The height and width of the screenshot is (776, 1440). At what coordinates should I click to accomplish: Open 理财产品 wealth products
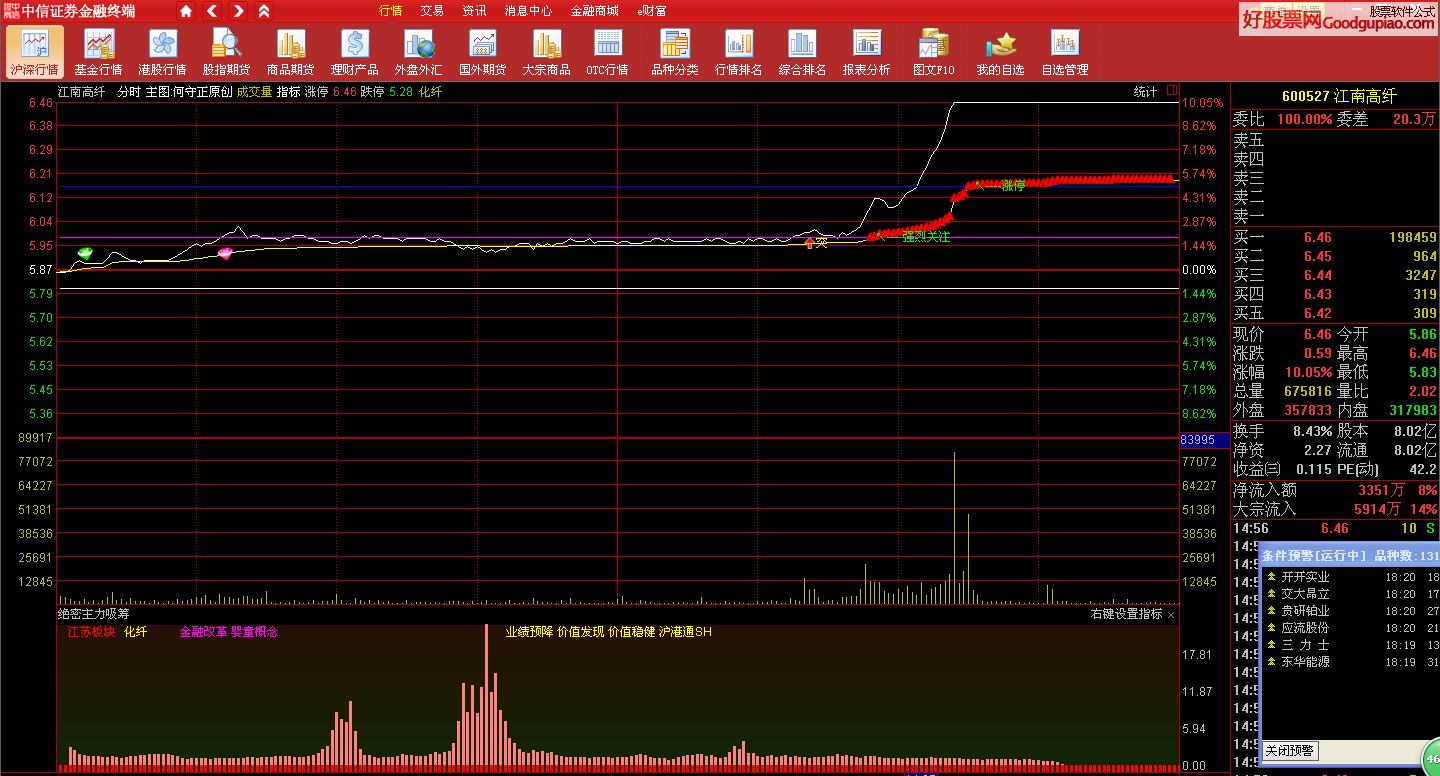[354, 52]
